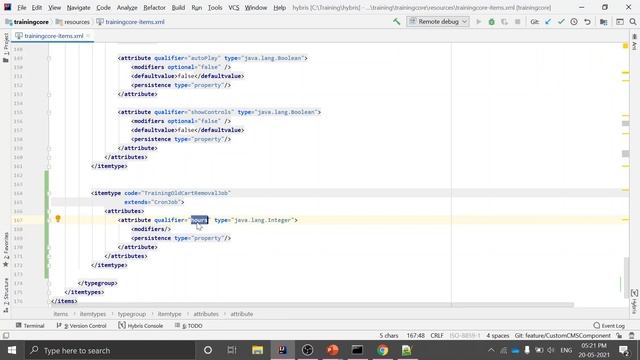The width and height of the screenshot is (640, 360).
Task: Click the taskbar search box
Action: [109, 350]
